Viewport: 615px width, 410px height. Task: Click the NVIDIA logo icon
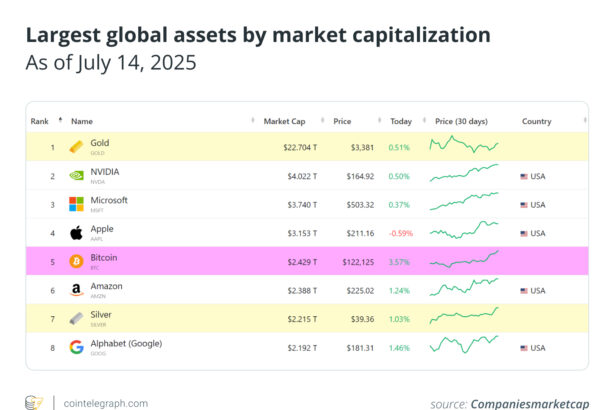[76, 175]
